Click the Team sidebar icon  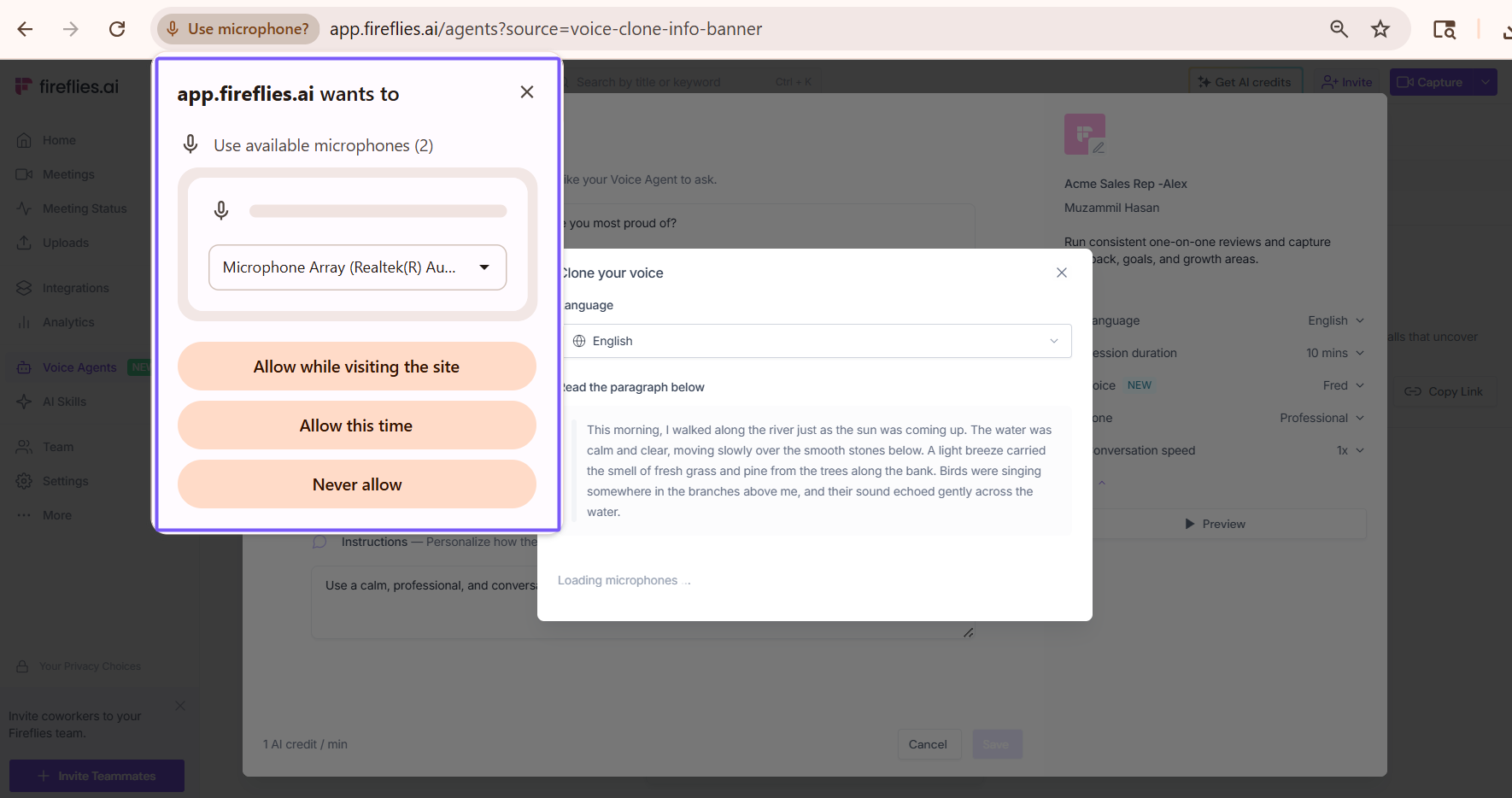click(x=24, y=447)
